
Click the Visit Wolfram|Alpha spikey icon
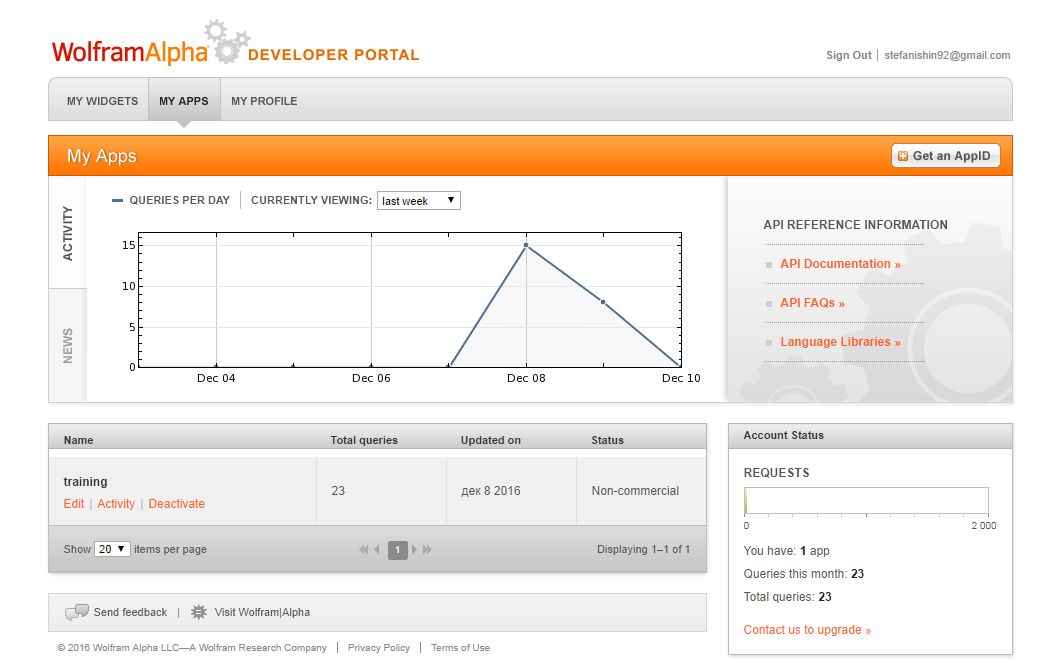pos(199,612)
